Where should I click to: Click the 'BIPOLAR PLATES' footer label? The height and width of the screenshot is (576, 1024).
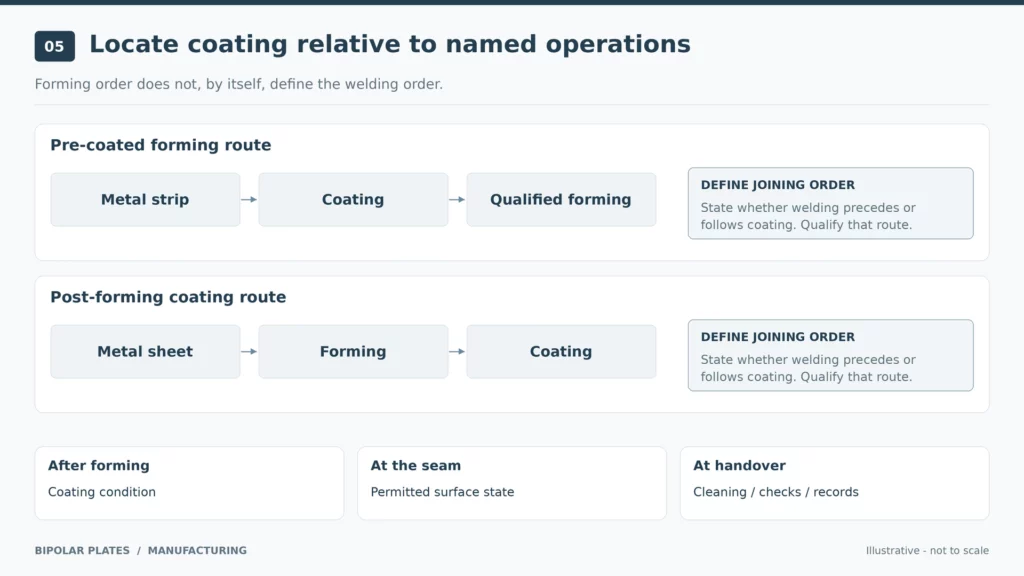82,551
